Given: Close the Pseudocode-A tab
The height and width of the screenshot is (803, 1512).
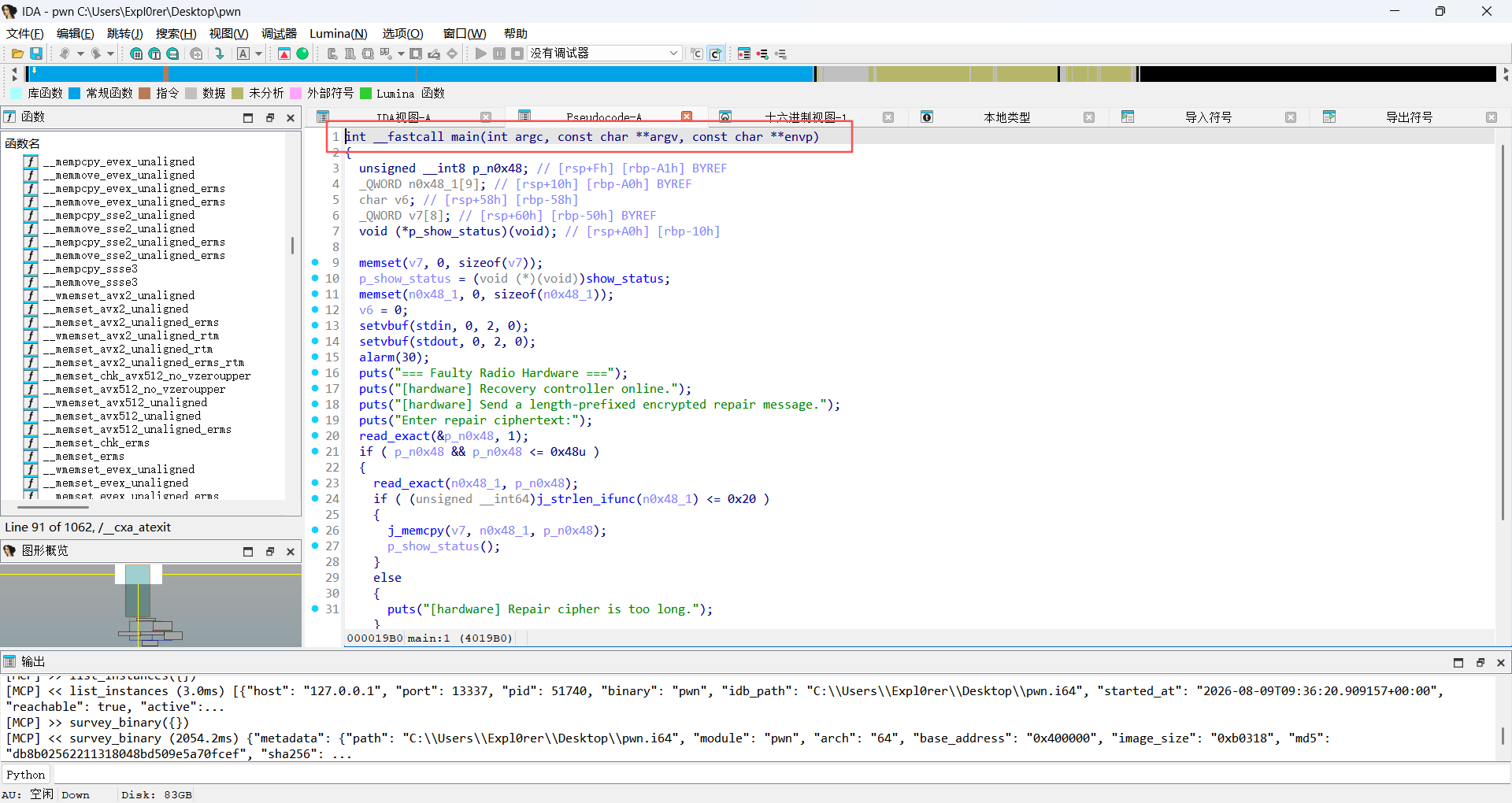Looking at the screenshot, I should click(687, 117).
